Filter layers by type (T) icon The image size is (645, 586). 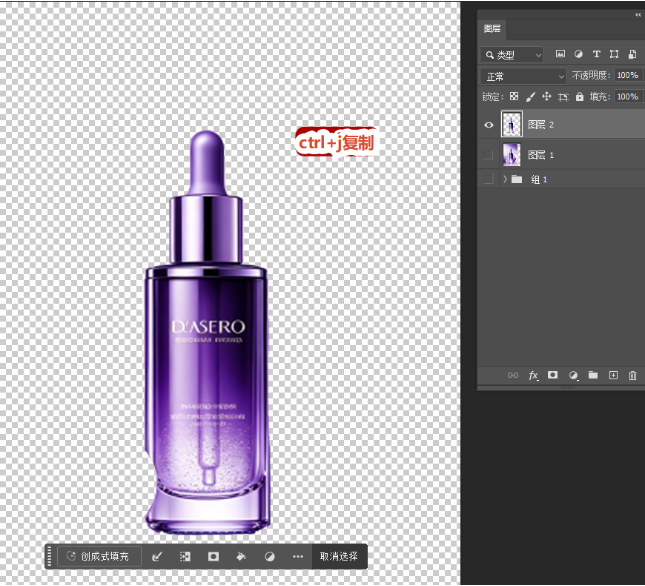(596, 54)
